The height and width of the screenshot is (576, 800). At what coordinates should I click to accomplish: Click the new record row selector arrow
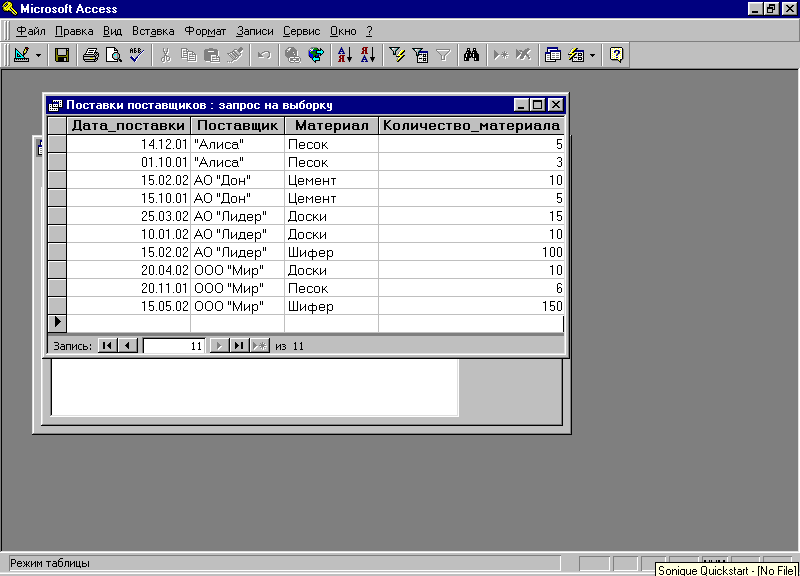[57, 322]
